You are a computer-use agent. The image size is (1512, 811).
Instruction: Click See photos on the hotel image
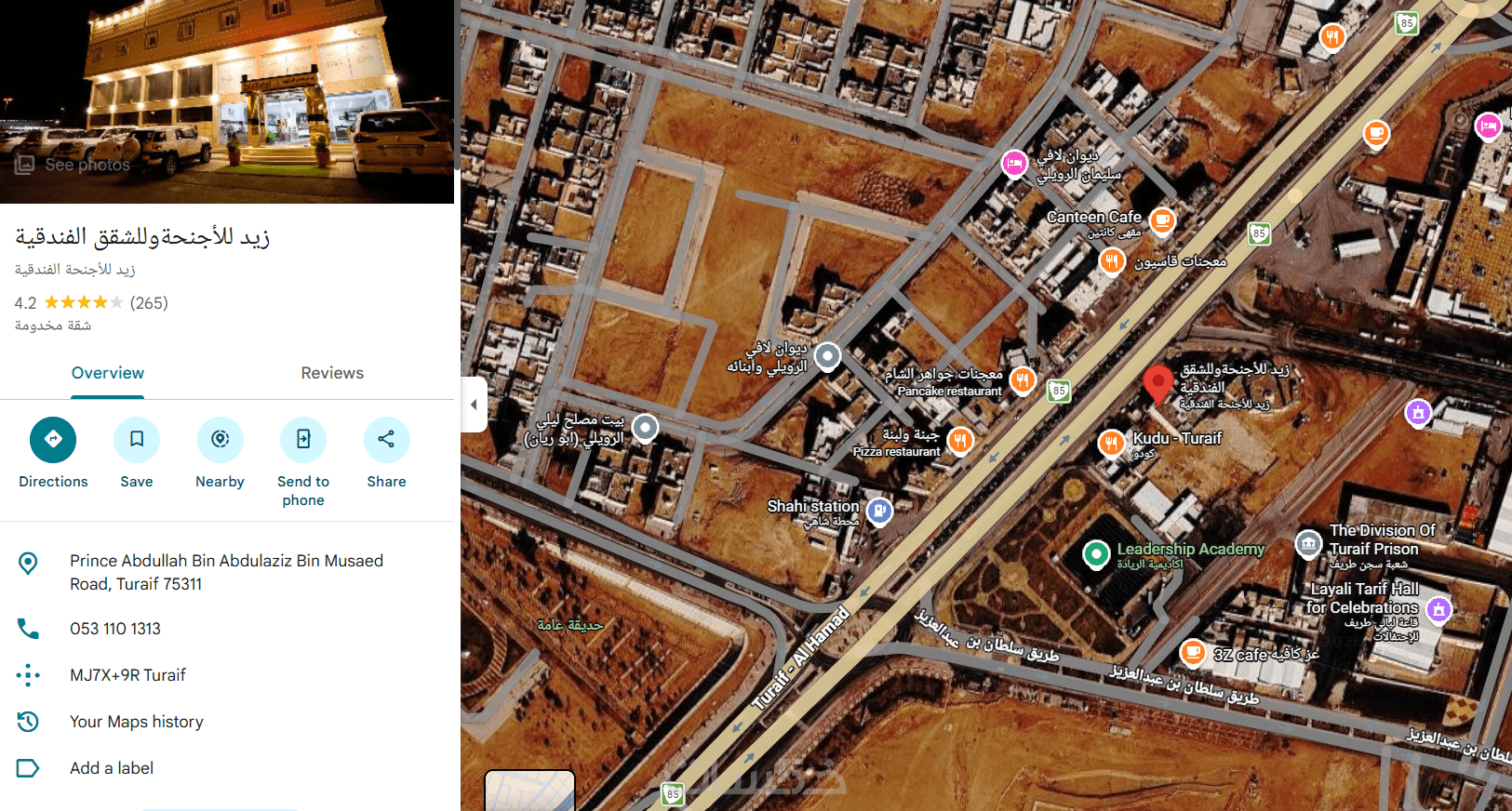pos(73,165)
